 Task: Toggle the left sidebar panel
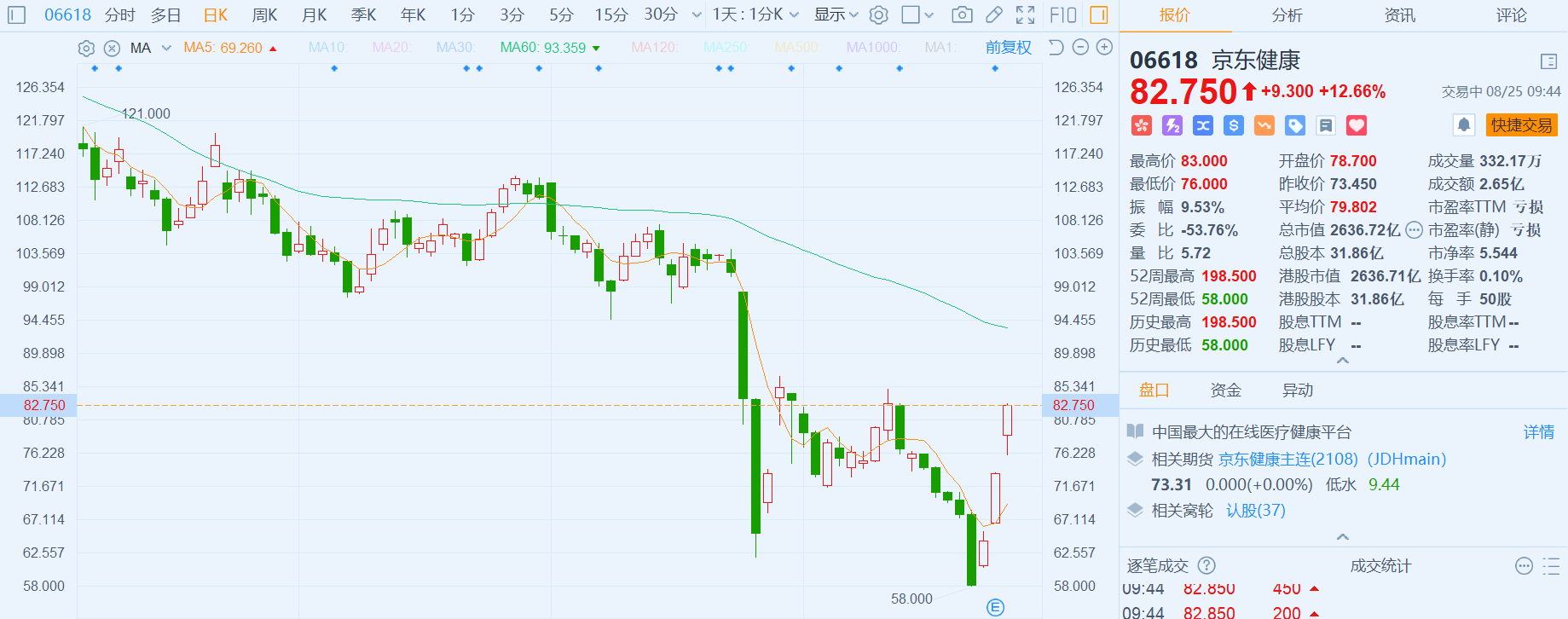point(16,14)
